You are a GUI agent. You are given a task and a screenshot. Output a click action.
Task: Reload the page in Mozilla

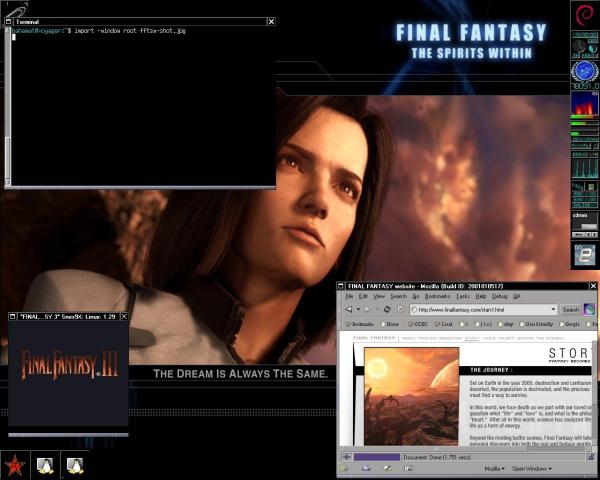pyautogui.click(x=386, y=309)
